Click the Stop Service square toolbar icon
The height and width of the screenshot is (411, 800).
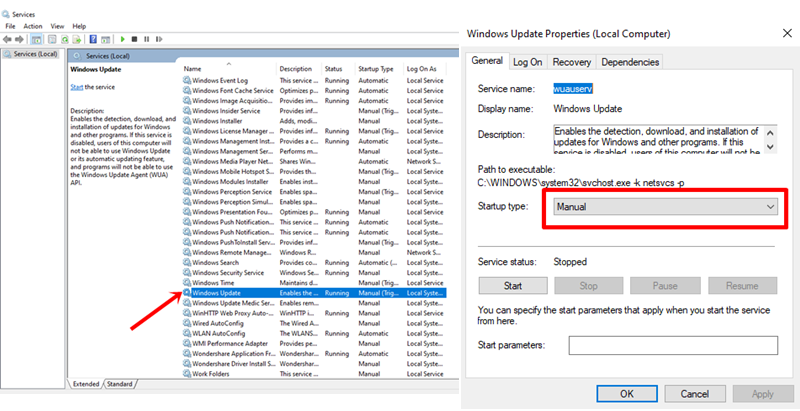[134, 39]
